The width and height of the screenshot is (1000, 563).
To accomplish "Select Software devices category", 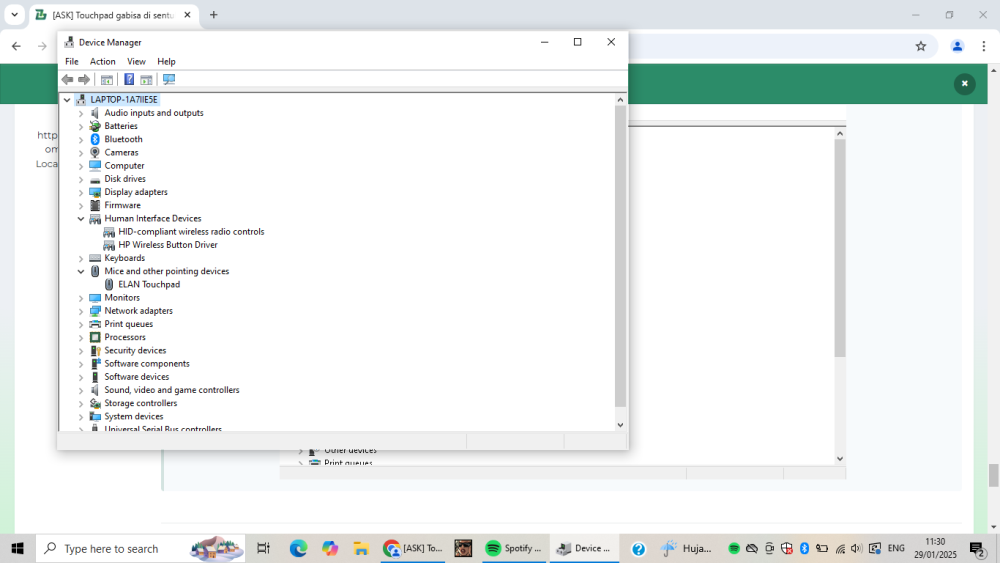I will pyautogui.click(x=136, y=377).
